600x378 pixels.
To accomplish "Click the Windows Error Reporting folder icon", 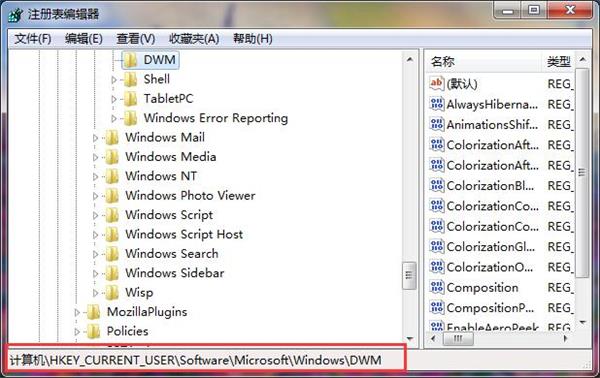I will [x=130, y=119].
